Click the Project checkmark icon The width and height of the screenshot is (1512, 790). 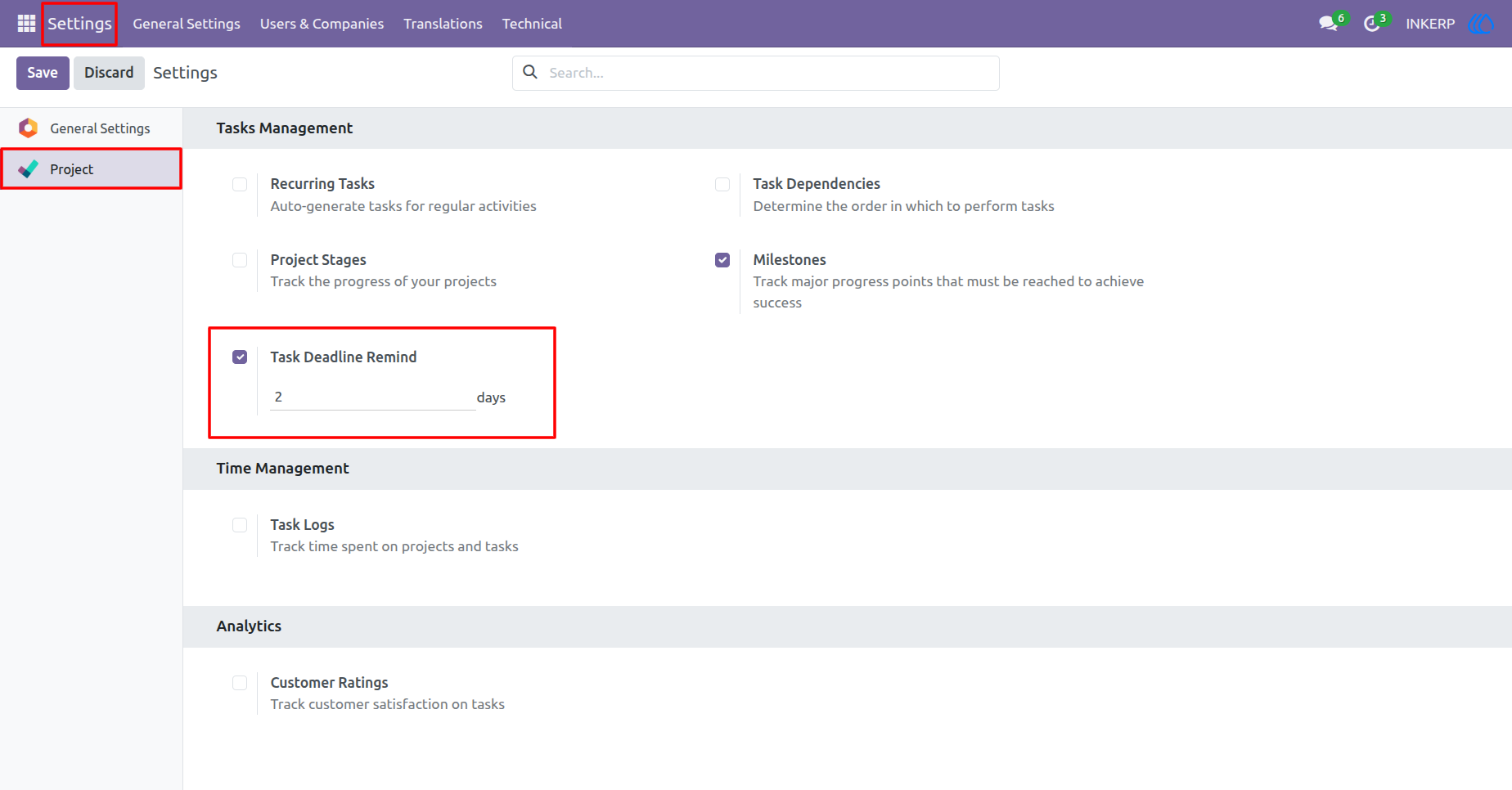(29, 169)
